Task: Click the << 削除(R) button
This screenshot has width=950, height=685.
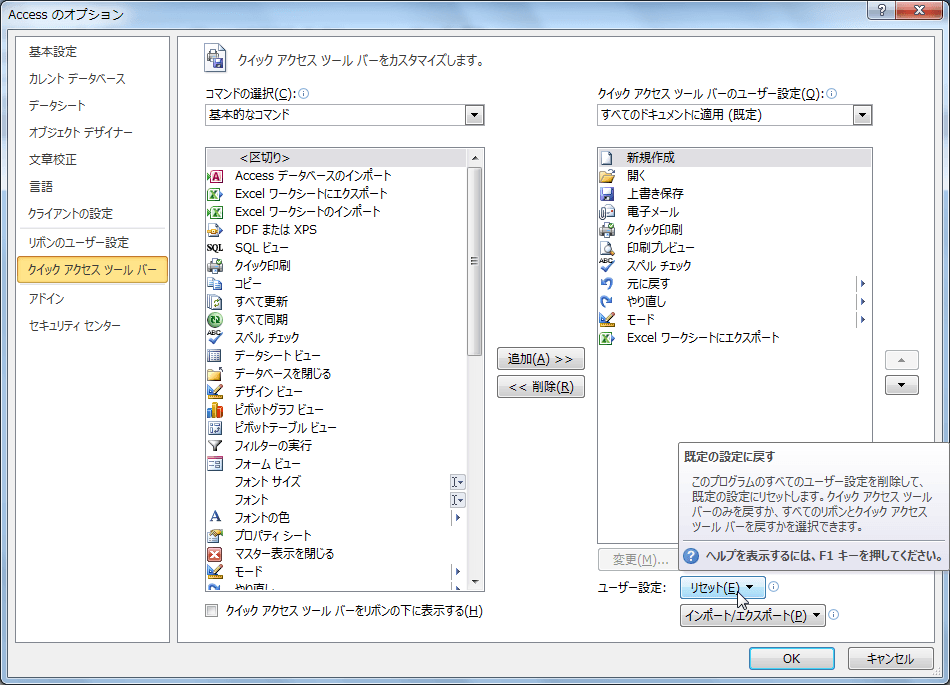Action: 540,387
